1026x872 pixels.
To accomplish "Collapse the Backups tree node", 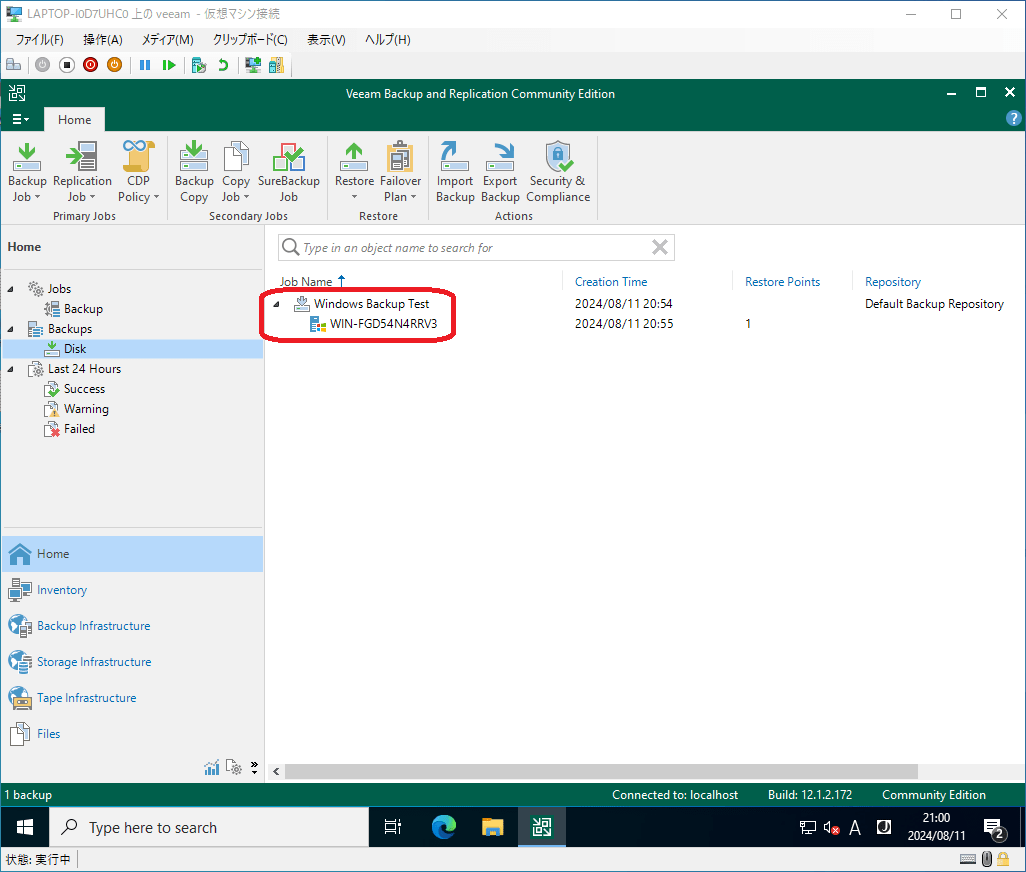I will [x=10, y=329].
